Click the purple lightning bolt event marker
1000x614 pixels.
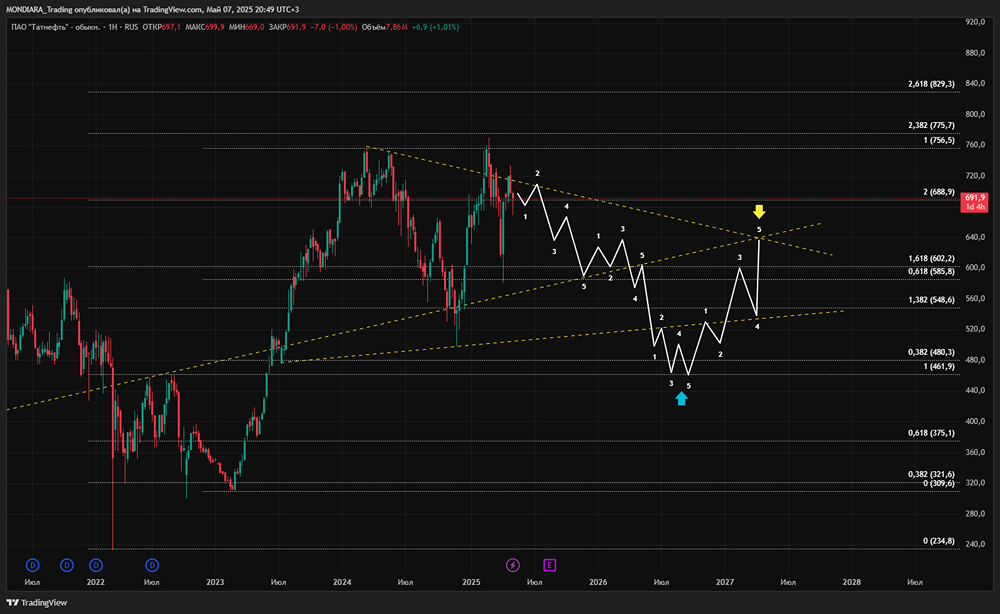[x=513, y=564]
